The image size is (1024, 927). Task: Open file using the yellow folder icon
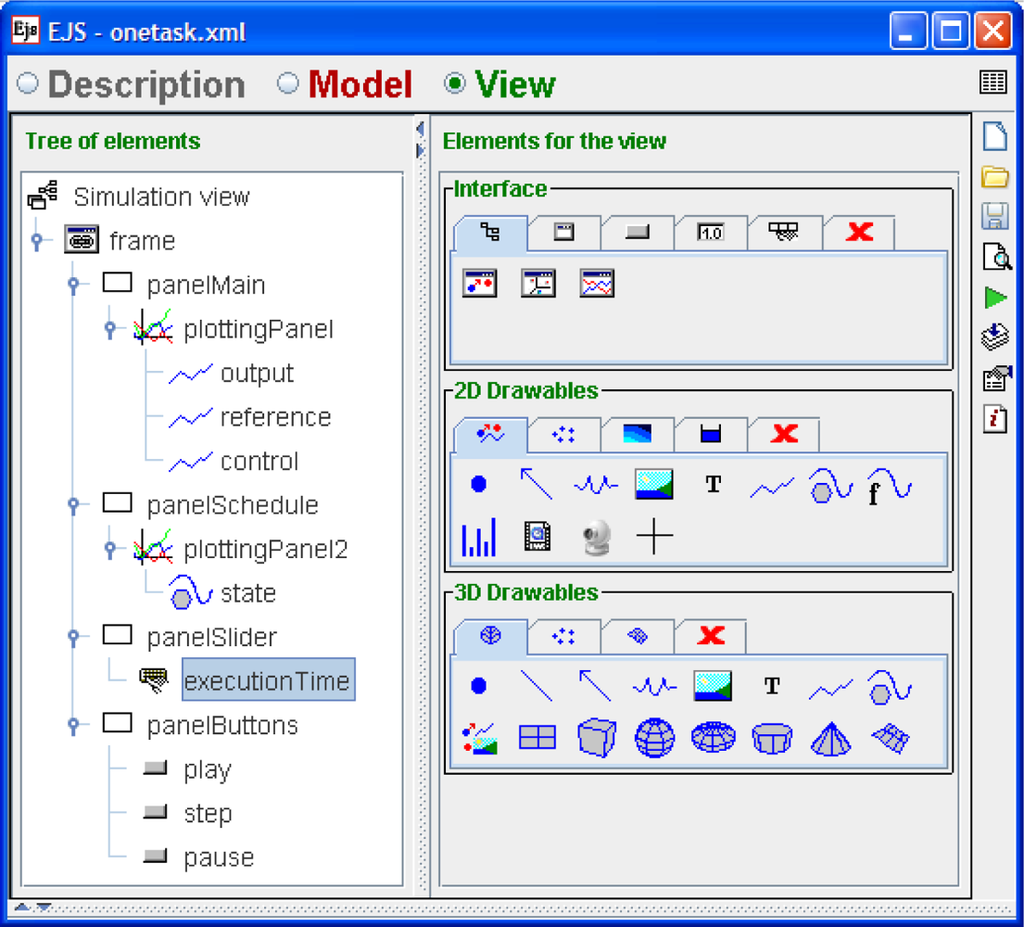[994, 177]
